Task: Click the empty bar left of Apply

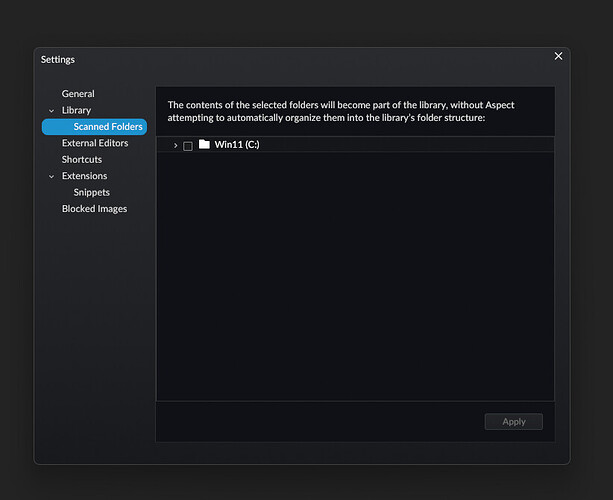Action: 315,421
